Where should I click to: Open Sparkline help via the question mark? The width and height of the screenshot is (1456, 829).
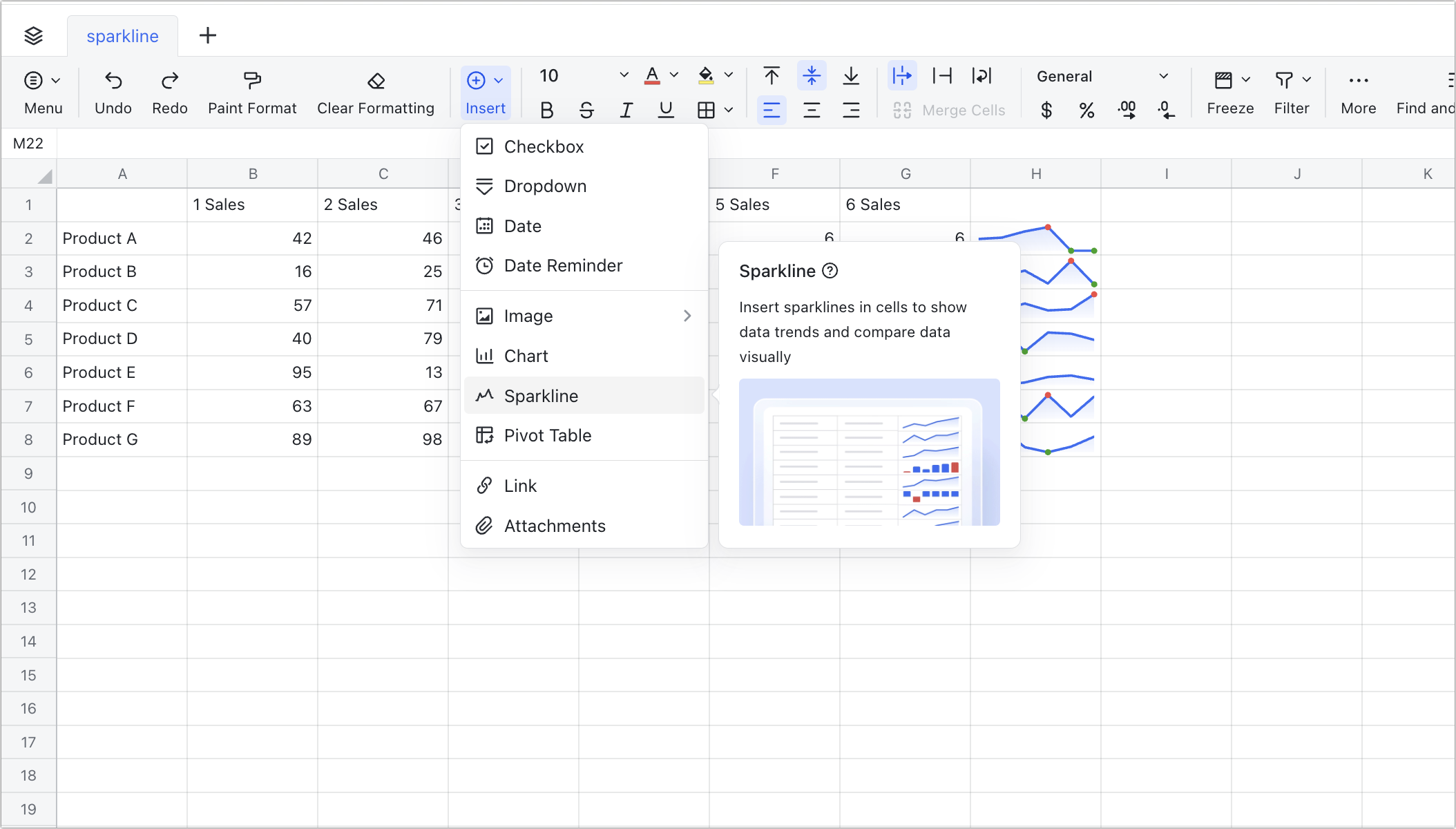[x=830, y=271]
